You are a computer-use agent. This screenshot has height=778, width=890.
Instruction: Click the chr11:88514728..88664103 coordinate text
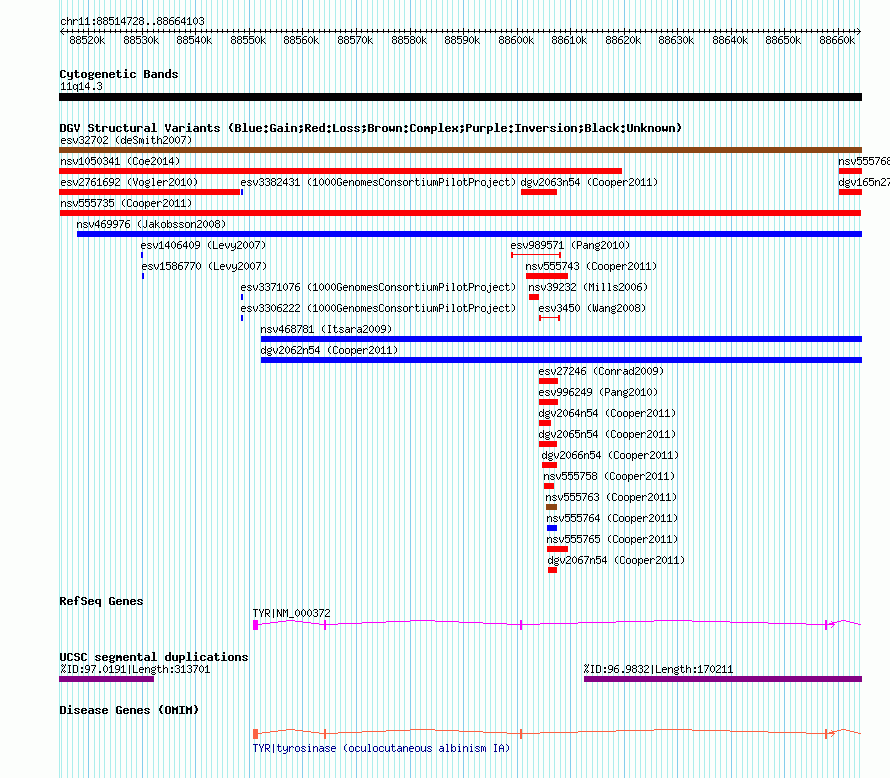(x=132, y=21)
